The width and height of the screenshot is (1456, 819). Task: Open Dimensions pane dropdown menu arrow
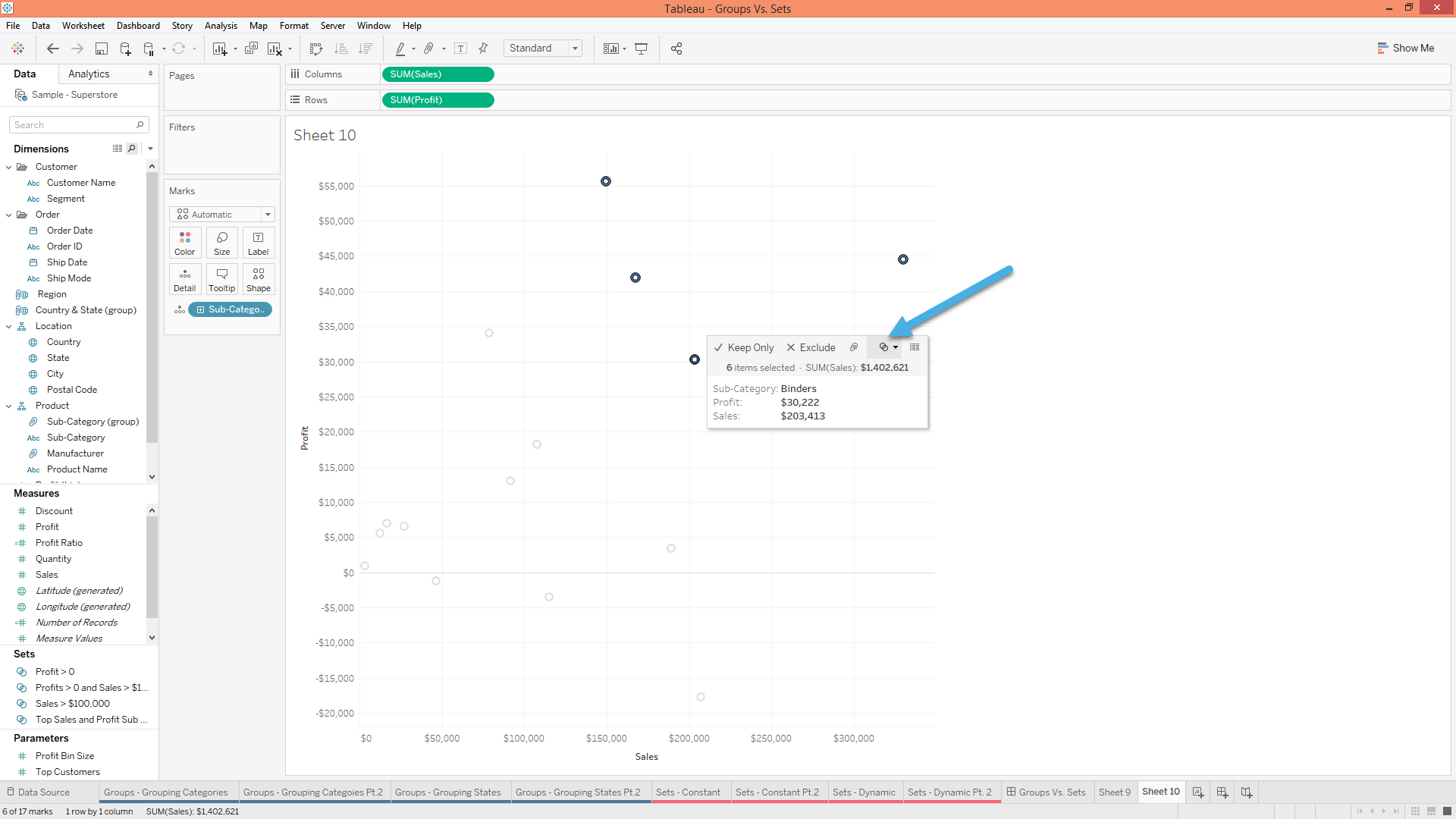(x=150, y=149)
